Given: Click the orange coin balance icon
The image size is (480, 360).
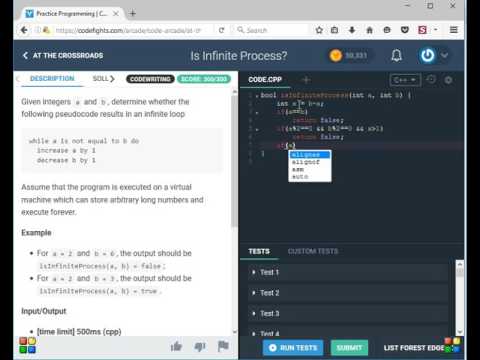Looking at the screenshot, I should point(336,55).
